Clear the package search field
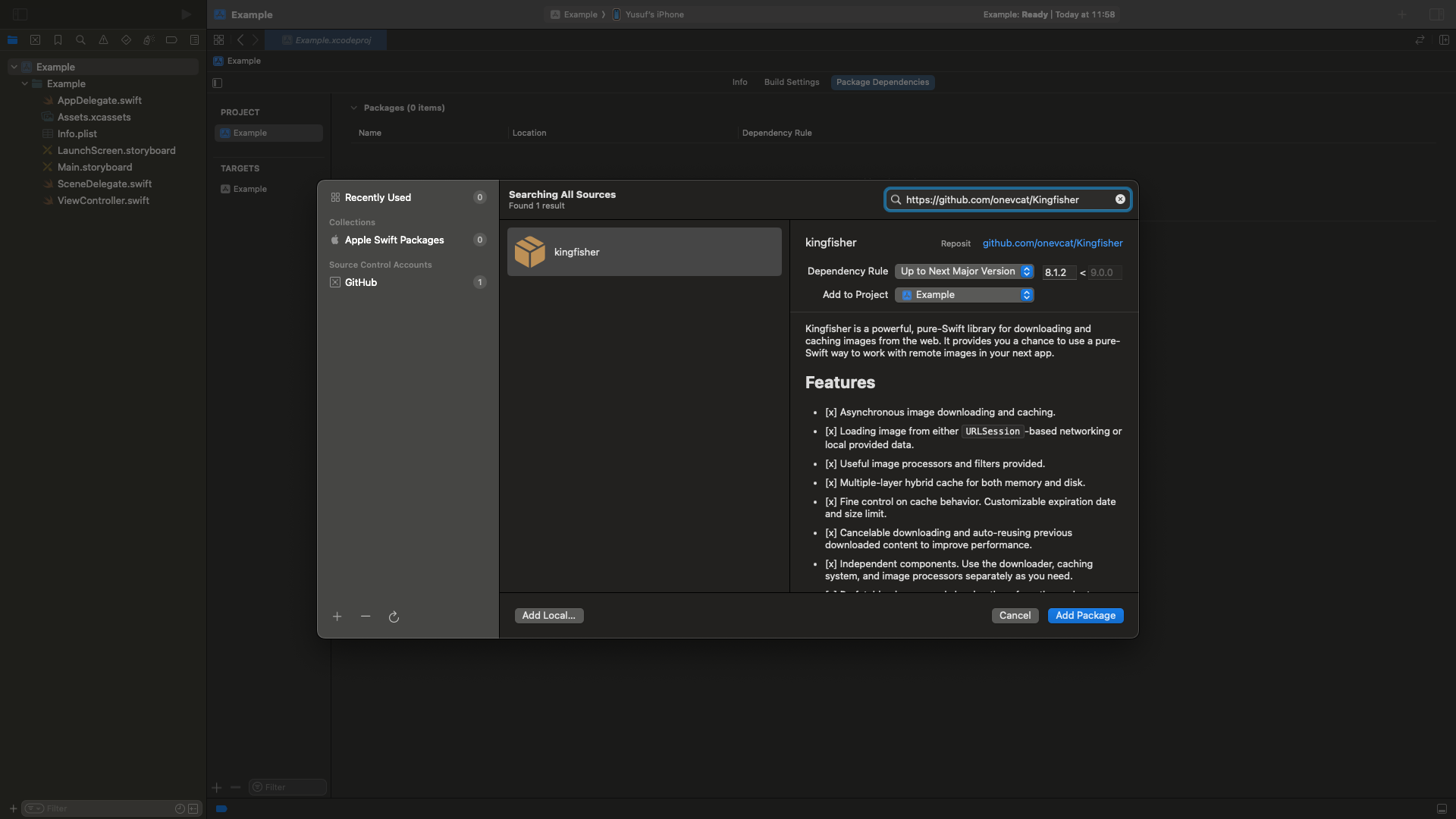Viewport: 1456px width, 819px height. [1120, 199]
